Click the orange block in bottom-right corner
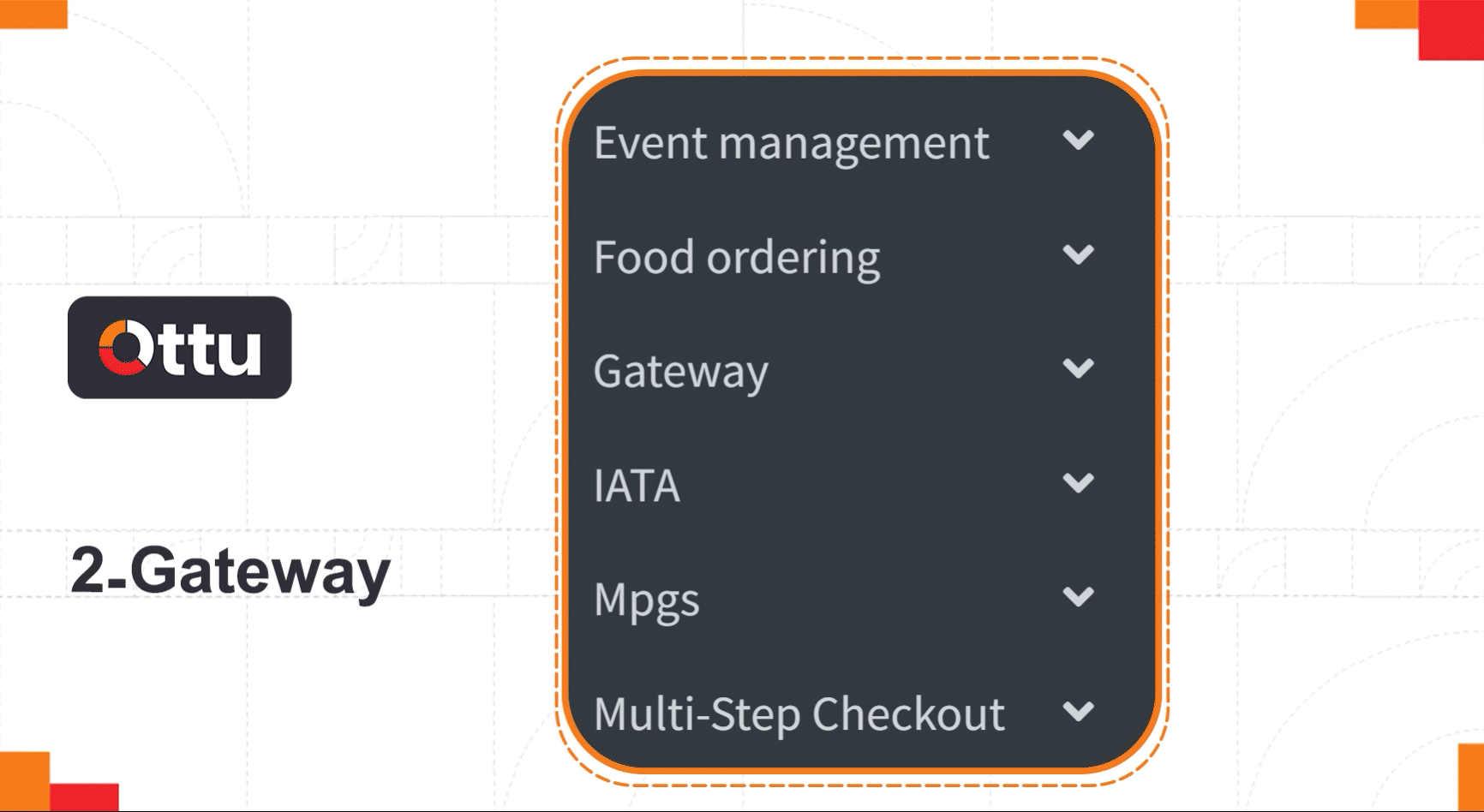The image size is (1484, 812). click(x=1471, y=778)
